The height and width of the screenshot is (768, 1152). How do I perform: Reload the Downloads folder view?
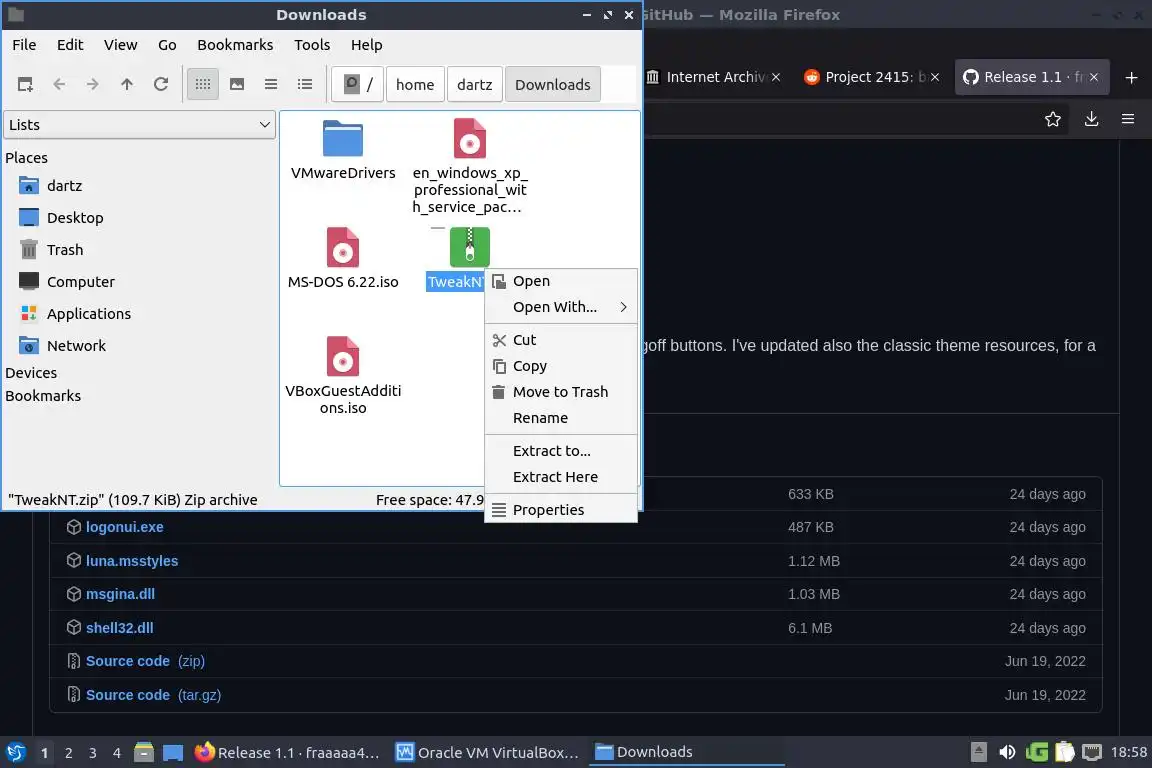click(161, 85)
